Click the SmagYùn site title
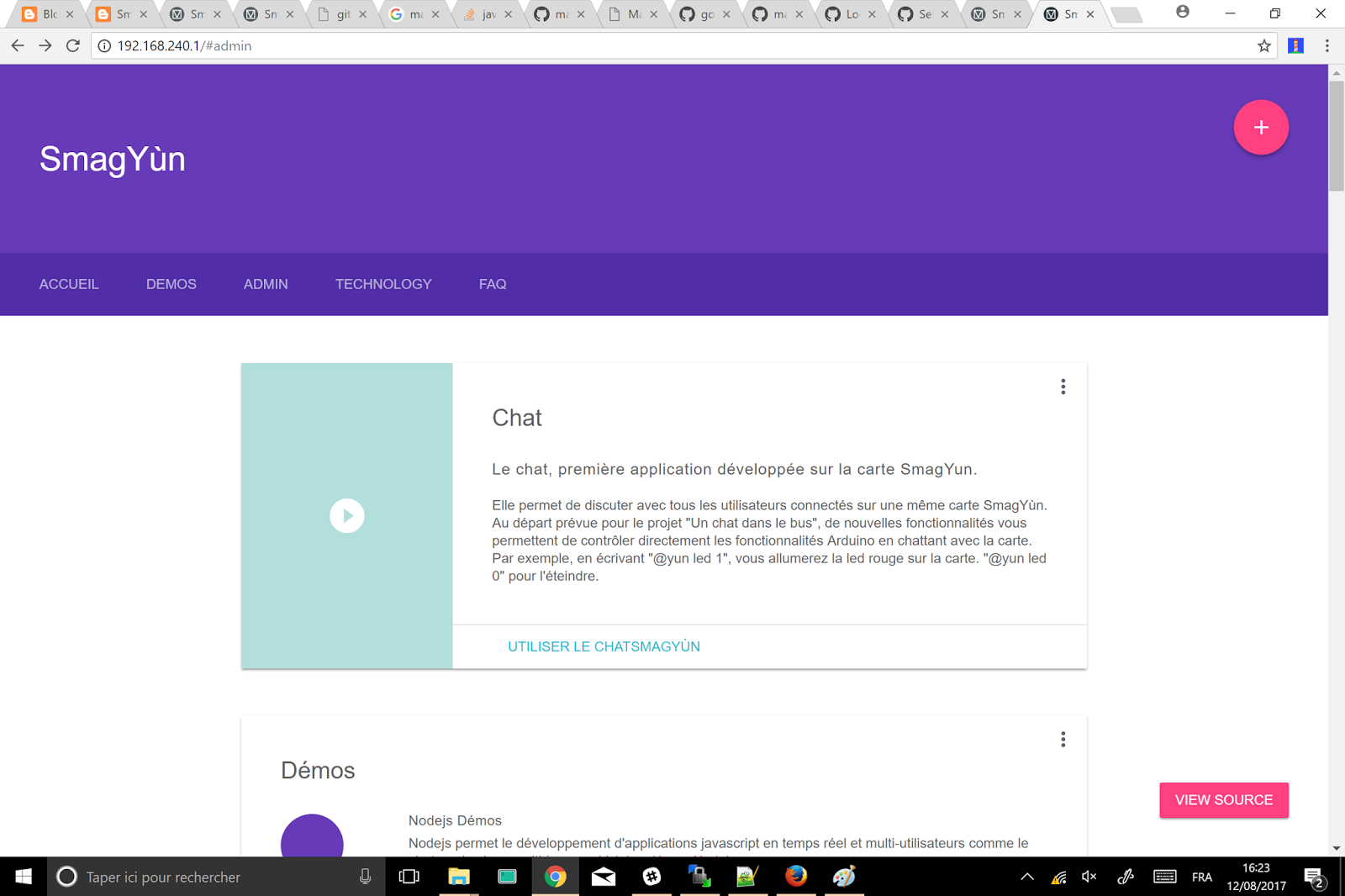 [113, 159]
